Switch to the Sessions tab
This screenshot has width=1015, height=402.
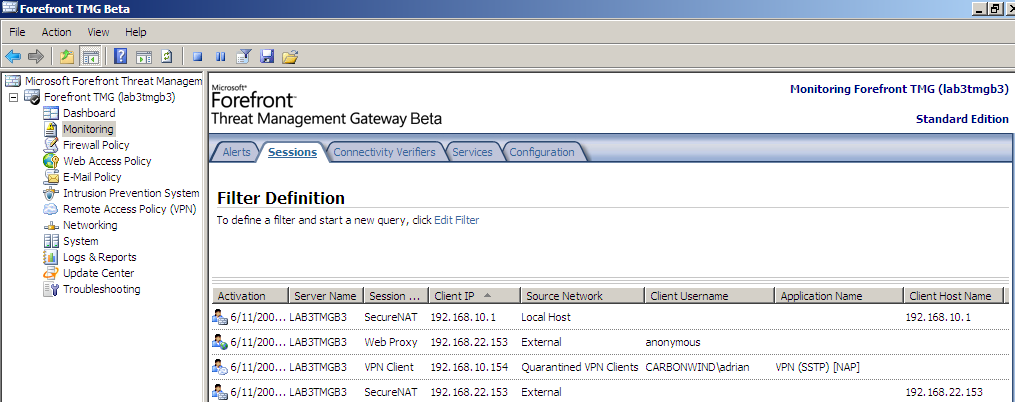[293, 152]
